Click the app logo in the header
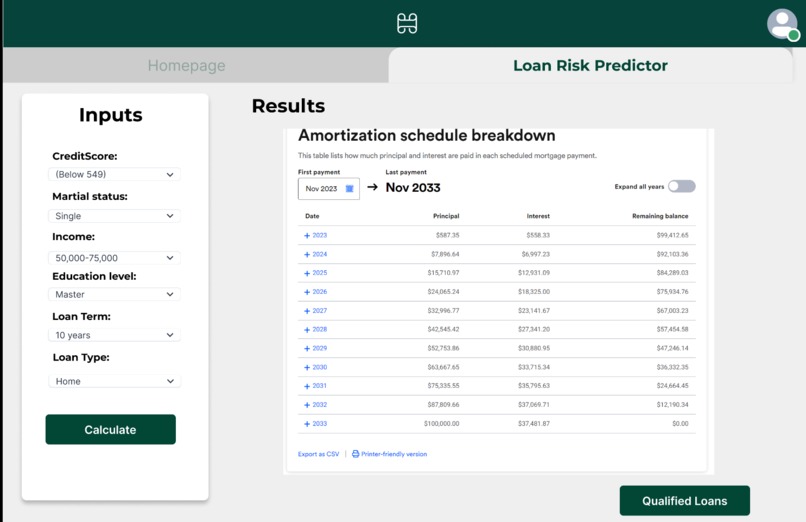 [407, 24]
